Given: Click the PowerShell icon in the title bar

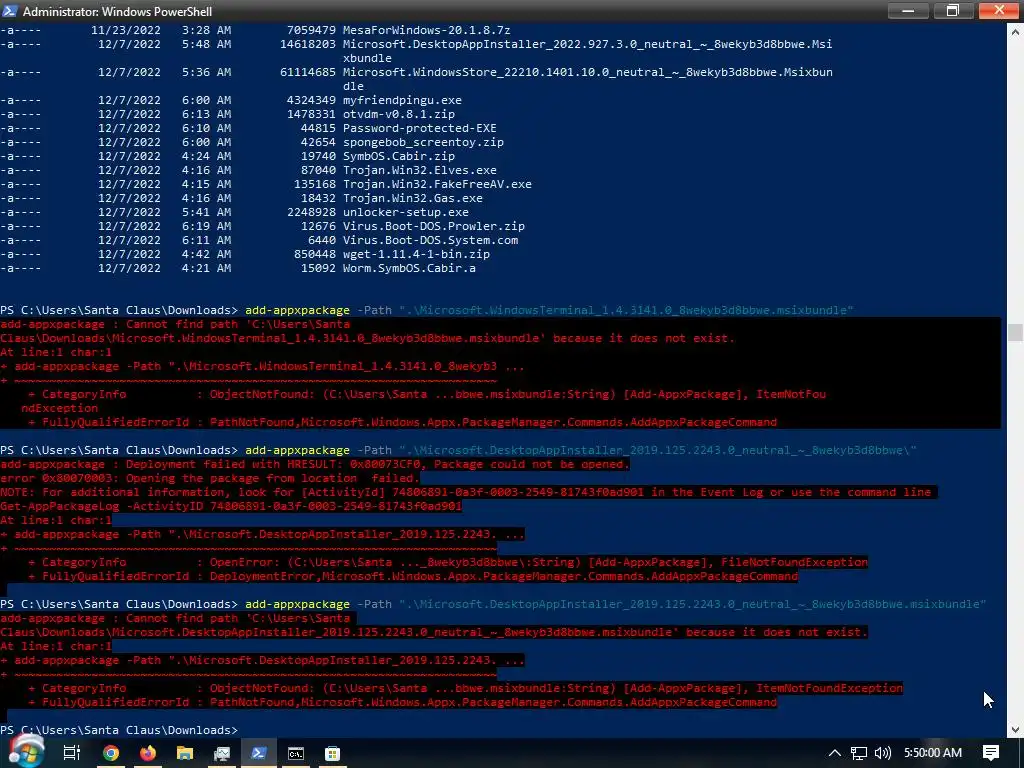Looking at the screenshot, I should [9, 10].
